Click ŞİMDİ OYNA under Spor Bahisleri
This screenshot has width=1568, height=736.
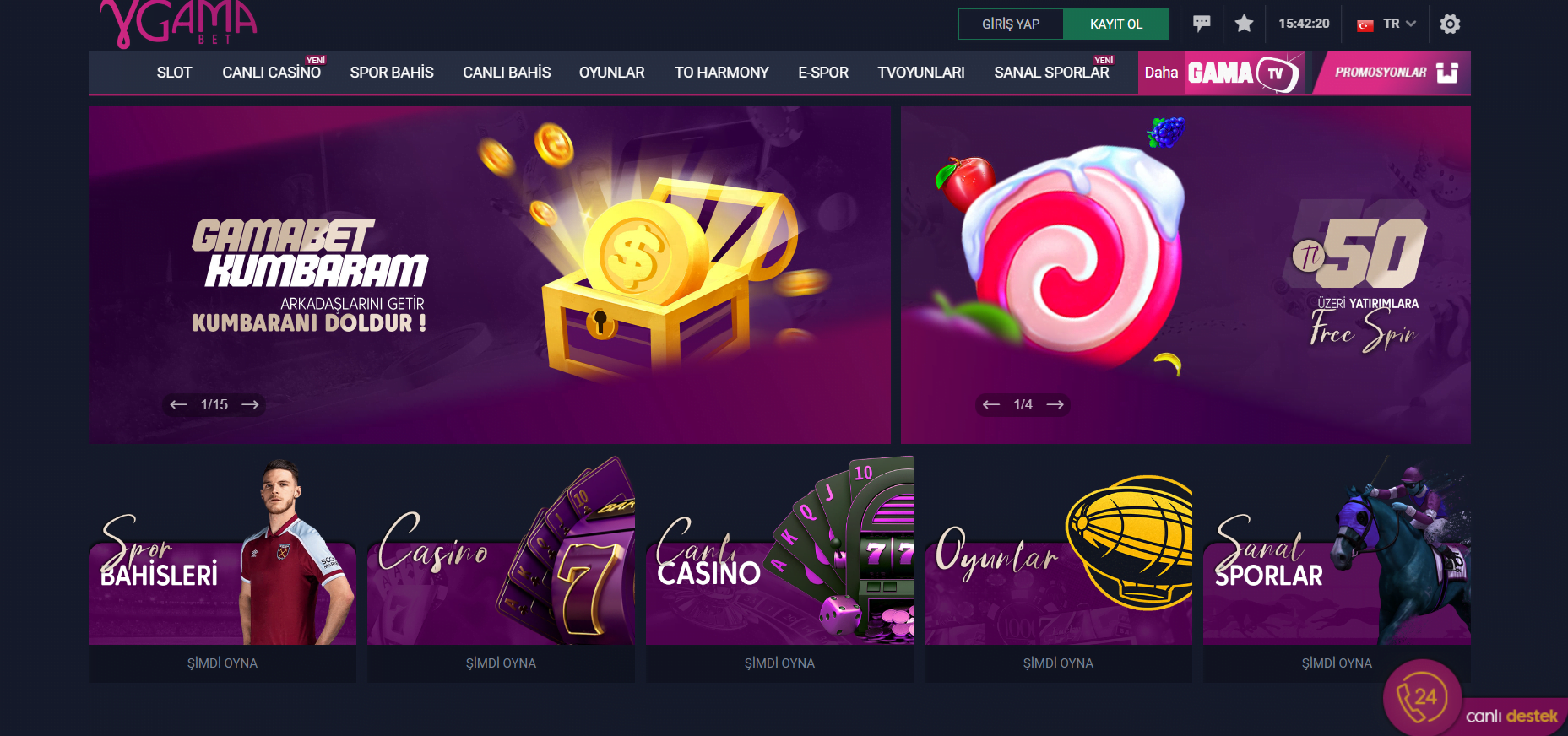tap(223, 663)
